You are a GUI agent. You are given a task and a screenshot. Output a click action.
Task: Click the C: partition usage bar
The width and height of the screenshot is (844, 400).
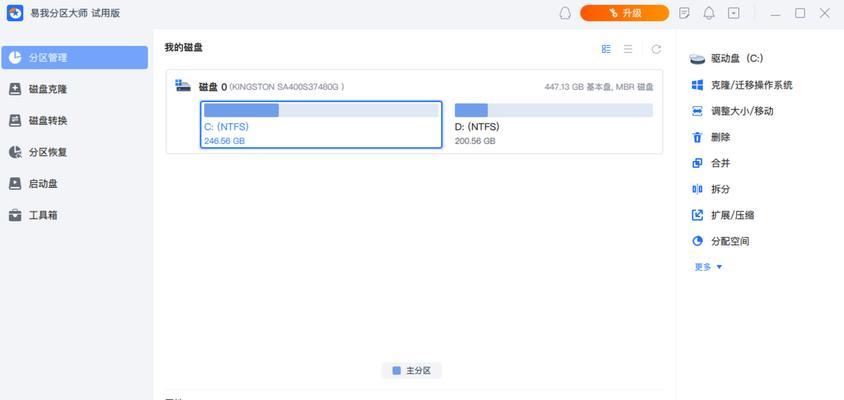pyautogui.click(x=321, y=110)
